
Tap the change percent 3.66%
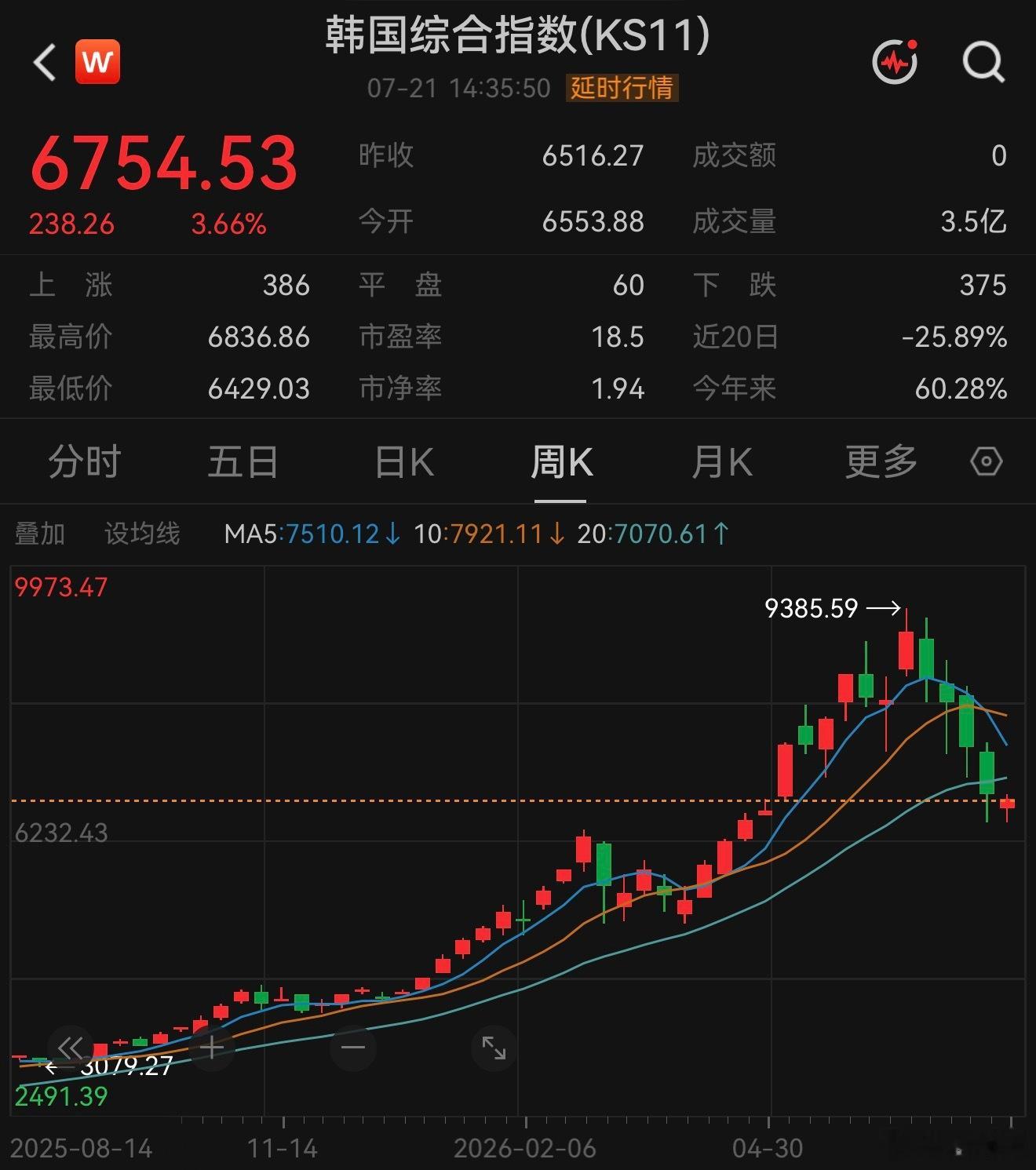click(229, 224)
